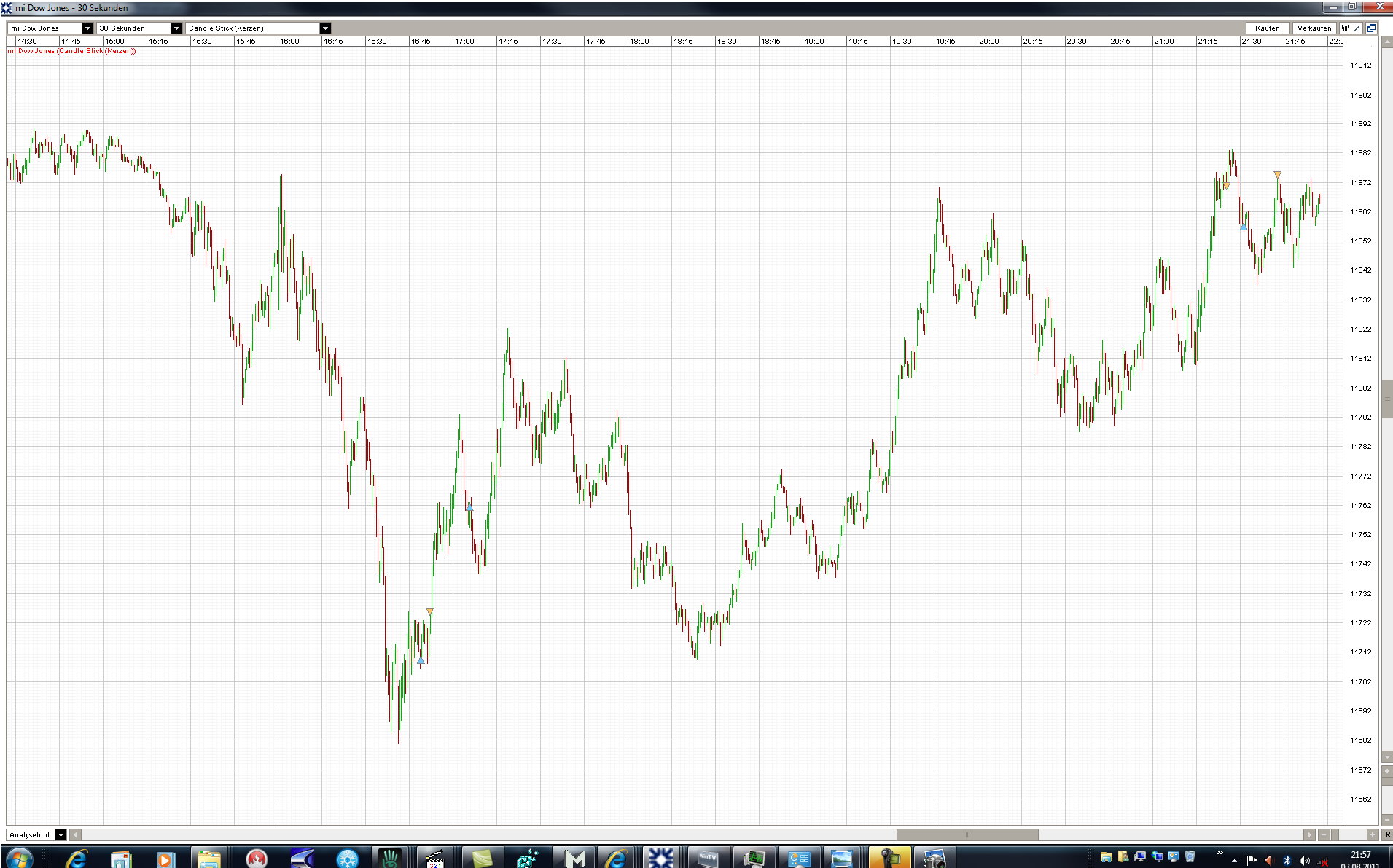Expand the Analysetool dropdown

click(x=36, y=834)
